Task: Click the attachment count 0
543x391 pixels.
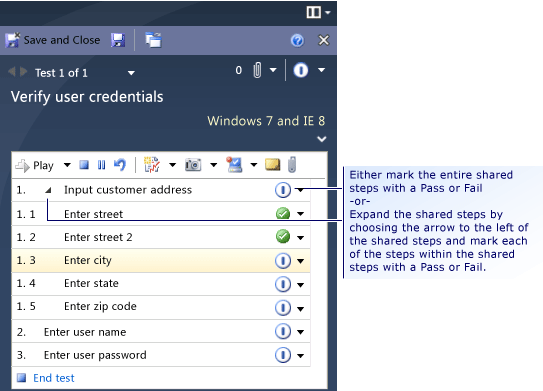Action: pyautogui.click(x=239, y=70)
